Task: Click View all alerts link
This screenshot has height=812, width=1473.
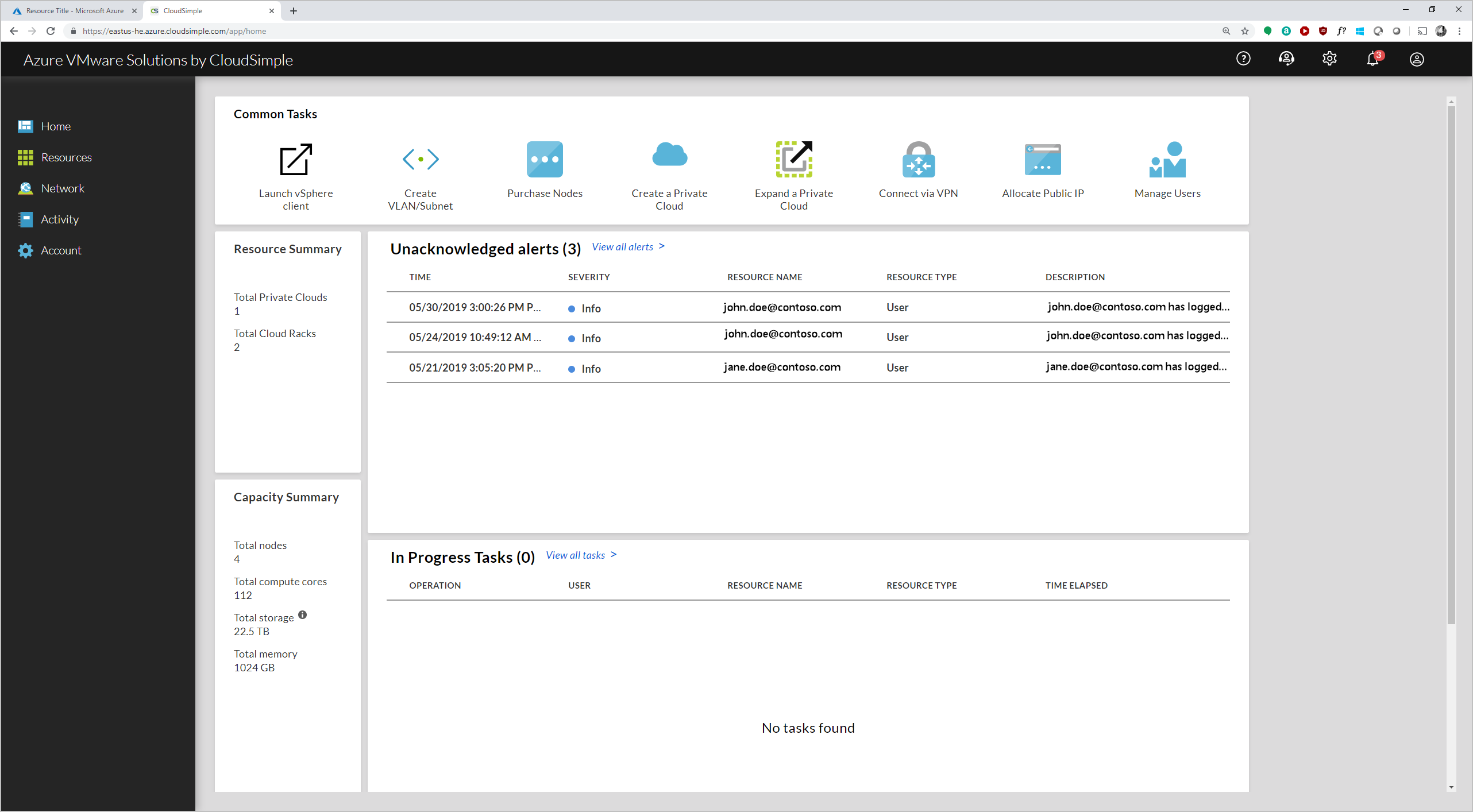Action: tap(626, 246)
